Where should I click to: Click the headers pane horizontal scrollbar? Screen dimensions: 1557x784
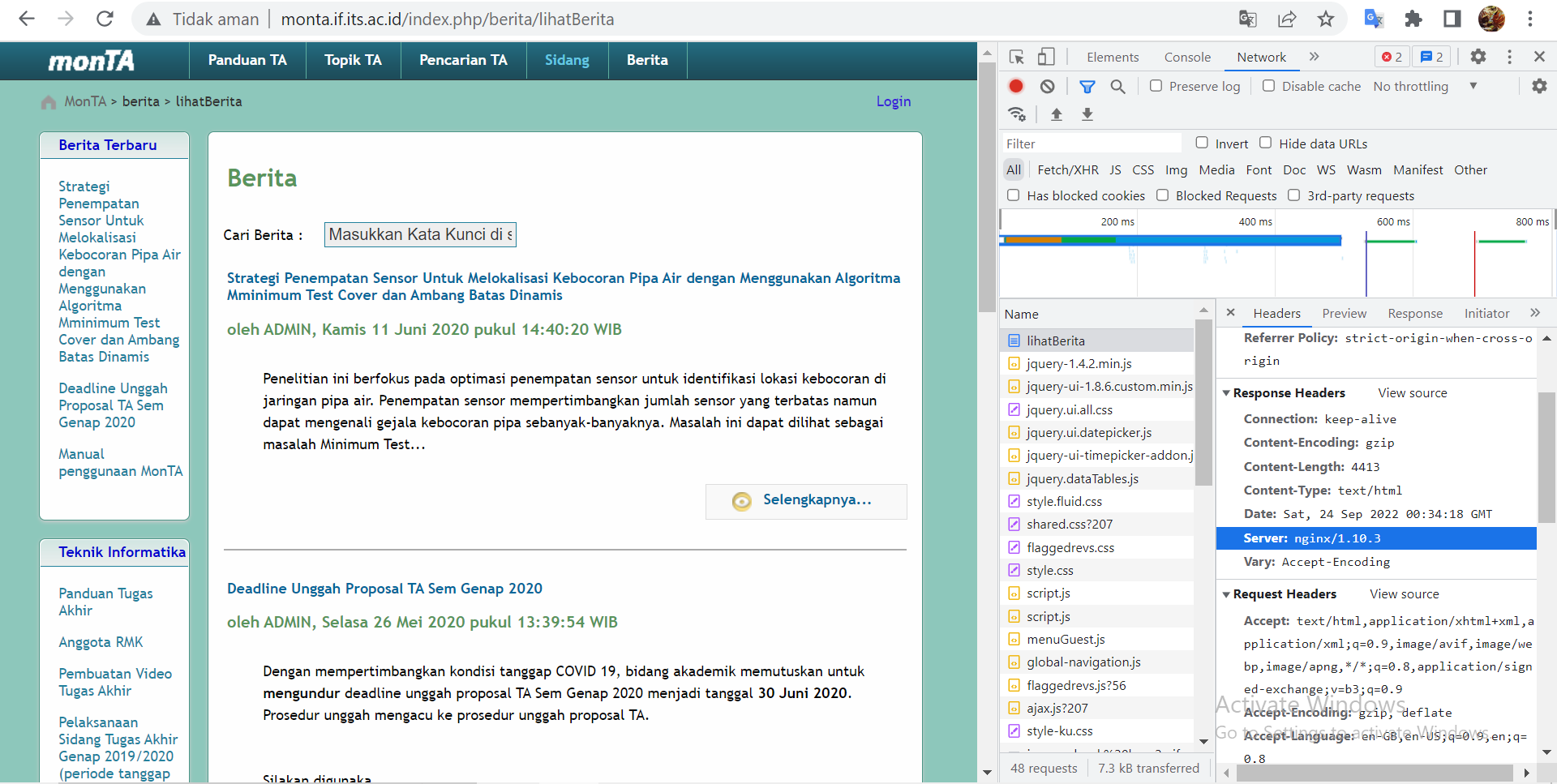coord(1375,773)
